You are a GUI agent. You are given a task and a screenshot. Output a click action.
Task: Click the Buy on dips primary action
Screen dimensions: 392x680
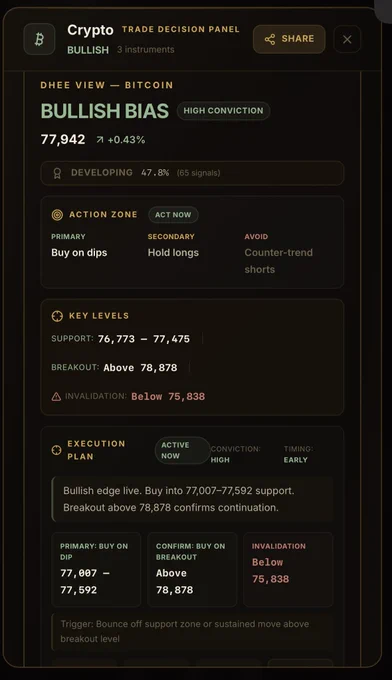click(79, 253)
